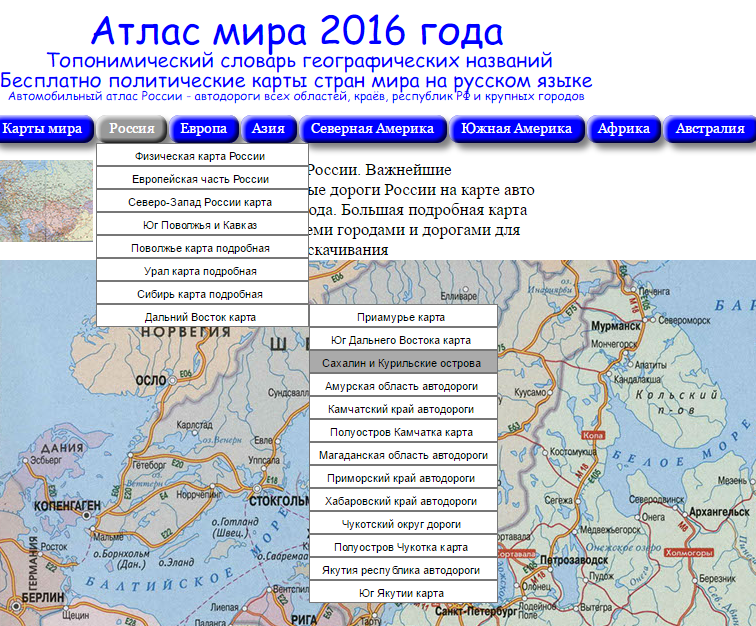Choose Европейская часть России entry
The height and width of the screenshot is (626, 756).
click(202, 179)
